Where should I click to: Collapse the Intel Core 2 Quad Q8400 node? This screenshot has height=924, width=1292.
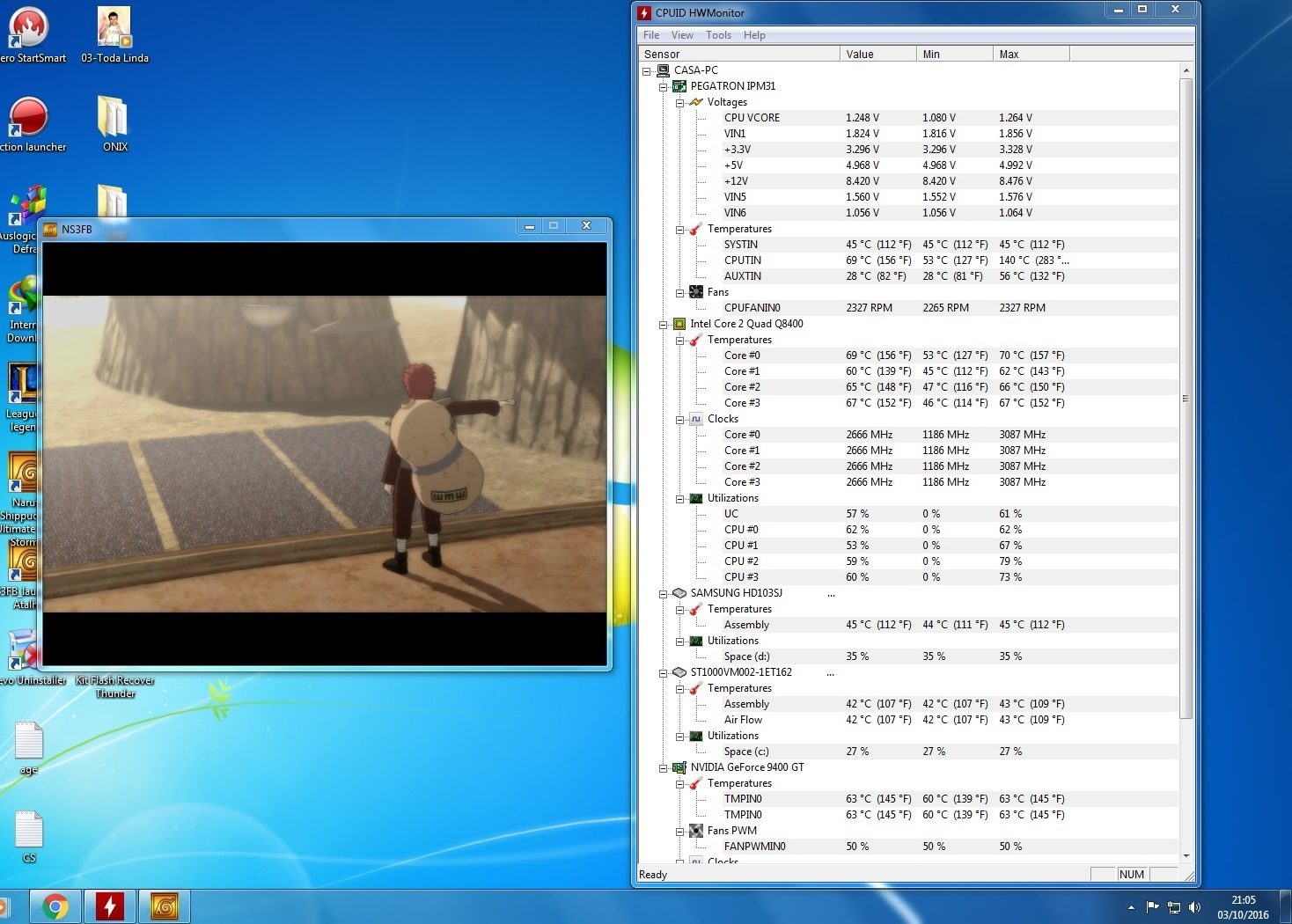click(663, 325)
